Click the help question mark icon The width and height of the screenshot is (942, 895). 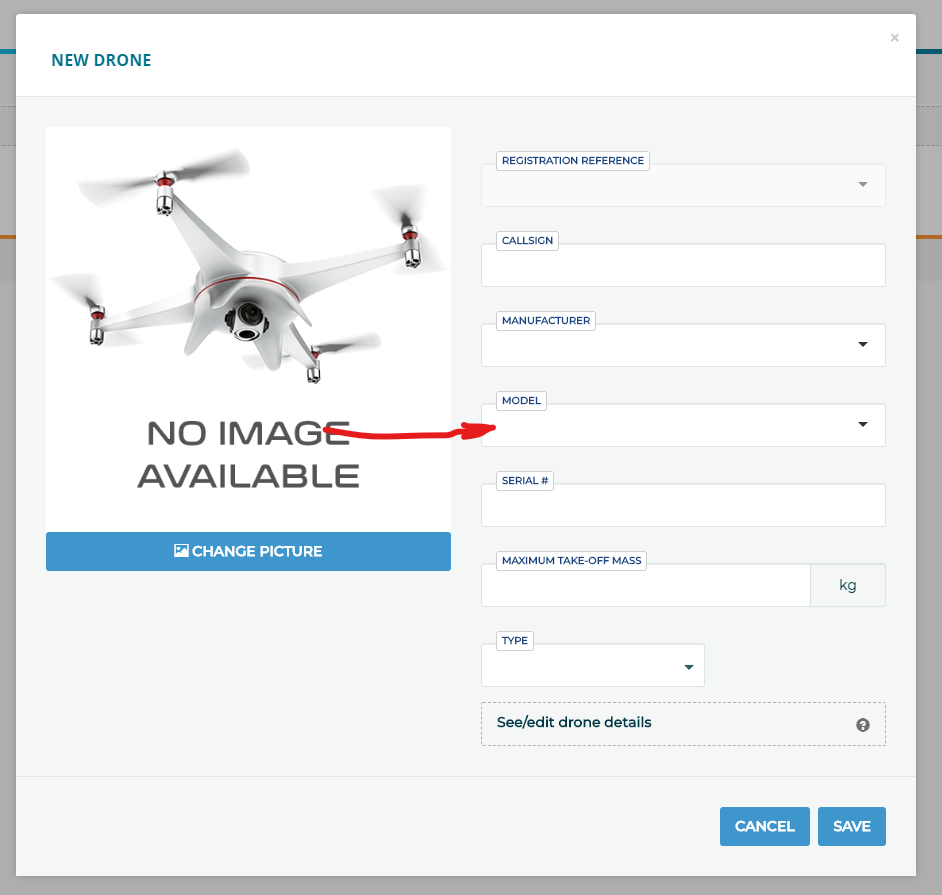862,724
